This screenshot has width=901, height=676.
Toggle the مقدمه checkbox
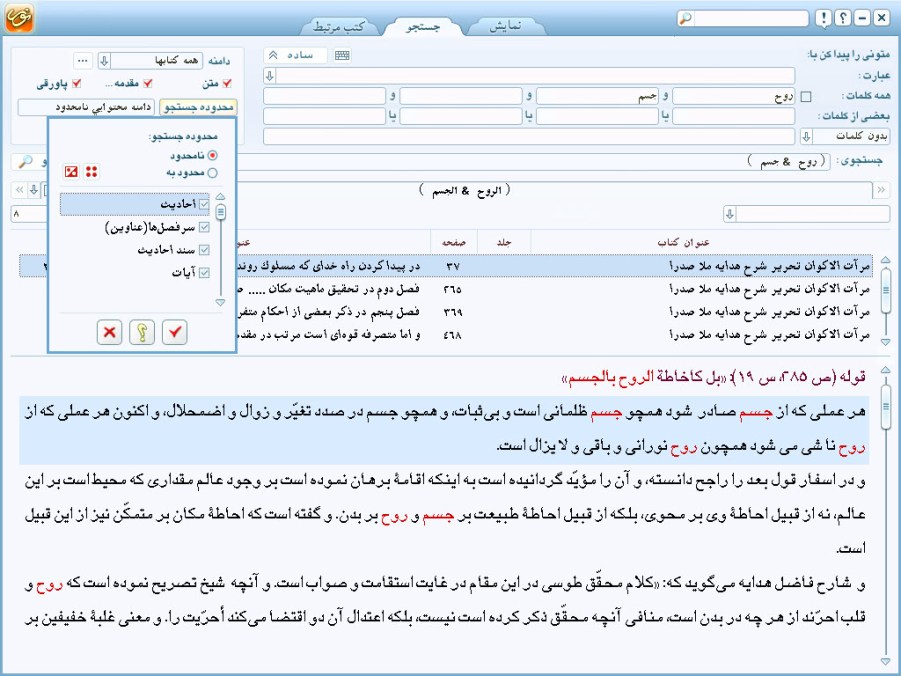[148, 84]
